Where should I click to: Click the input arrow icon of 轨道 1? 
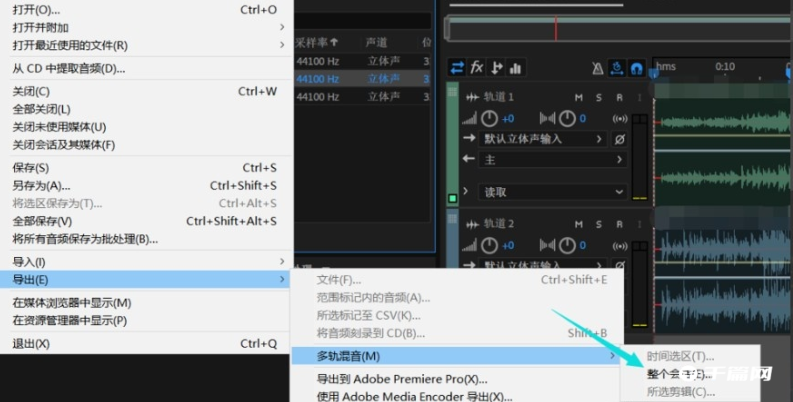(469, 138)
